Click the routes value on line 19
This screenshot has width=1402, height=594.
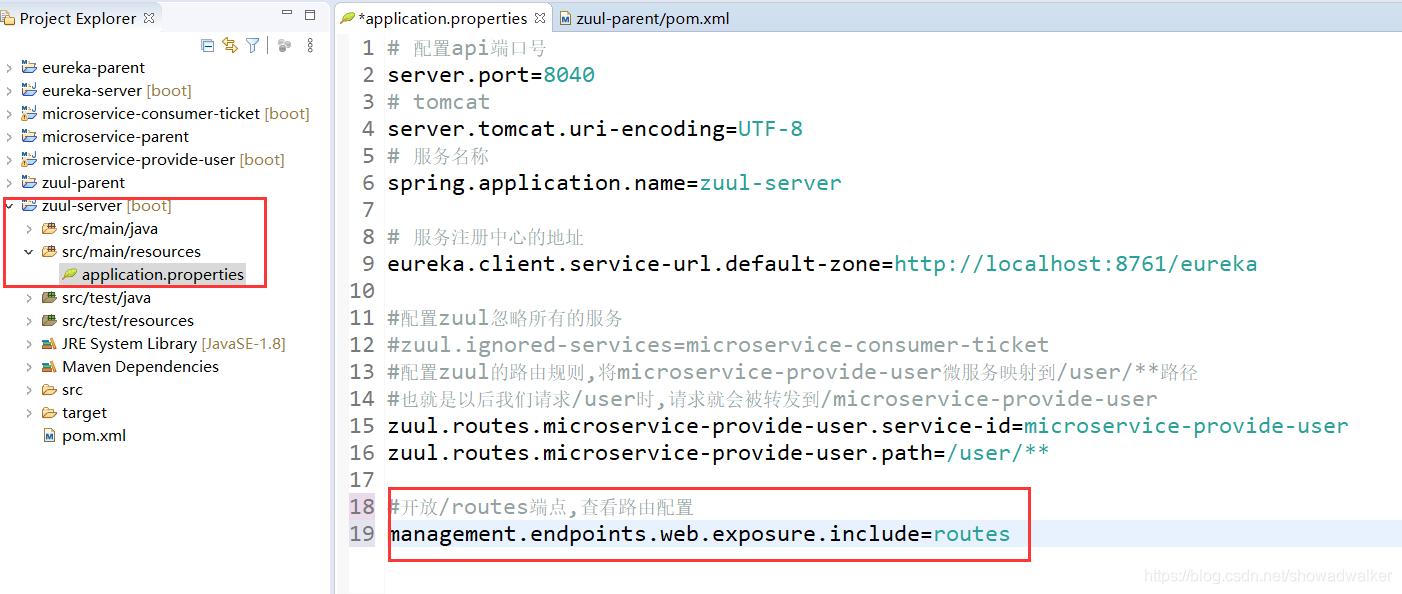[971, 534]
